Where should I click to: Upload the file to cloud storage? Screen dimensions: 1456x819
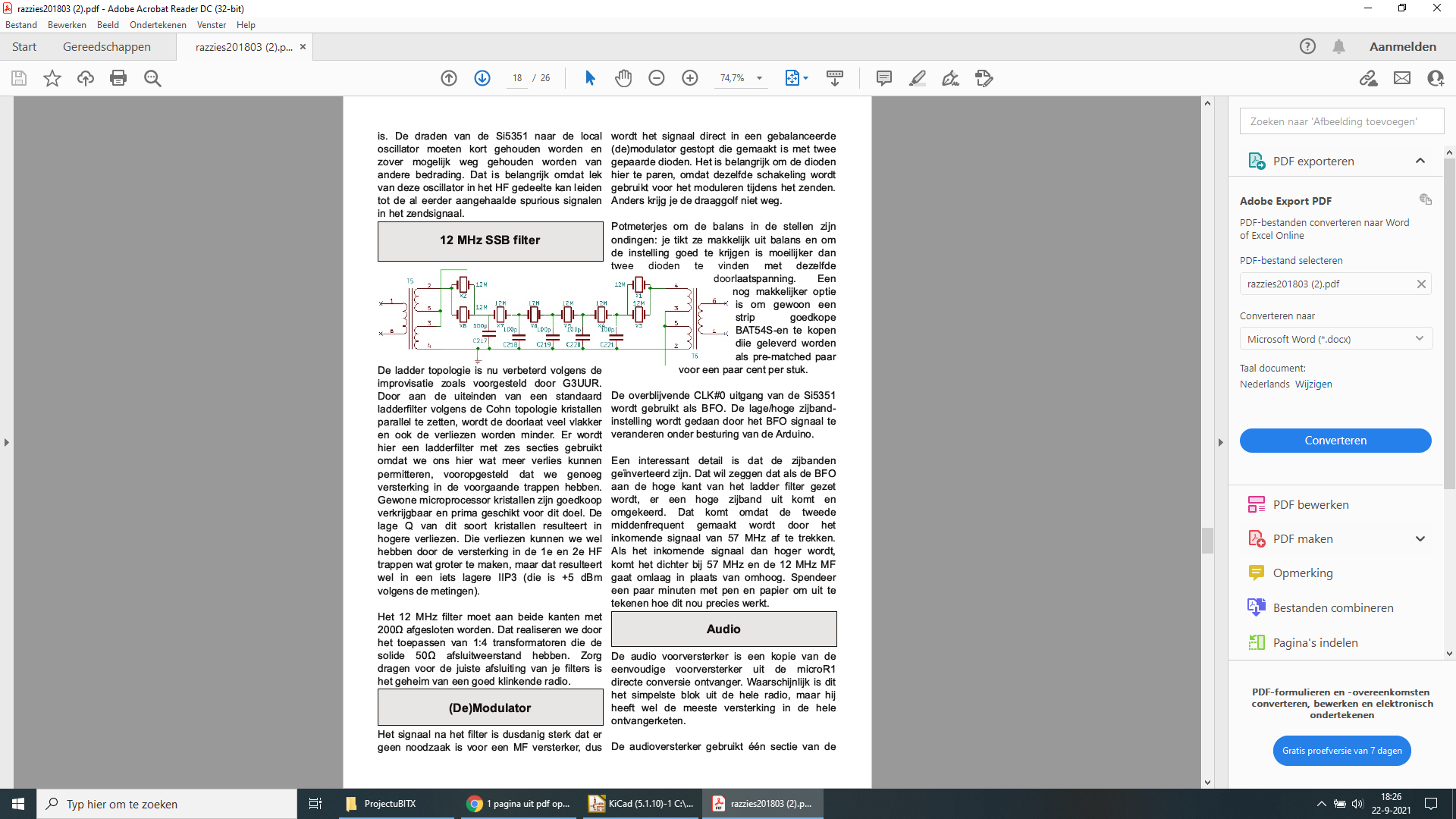86,78
